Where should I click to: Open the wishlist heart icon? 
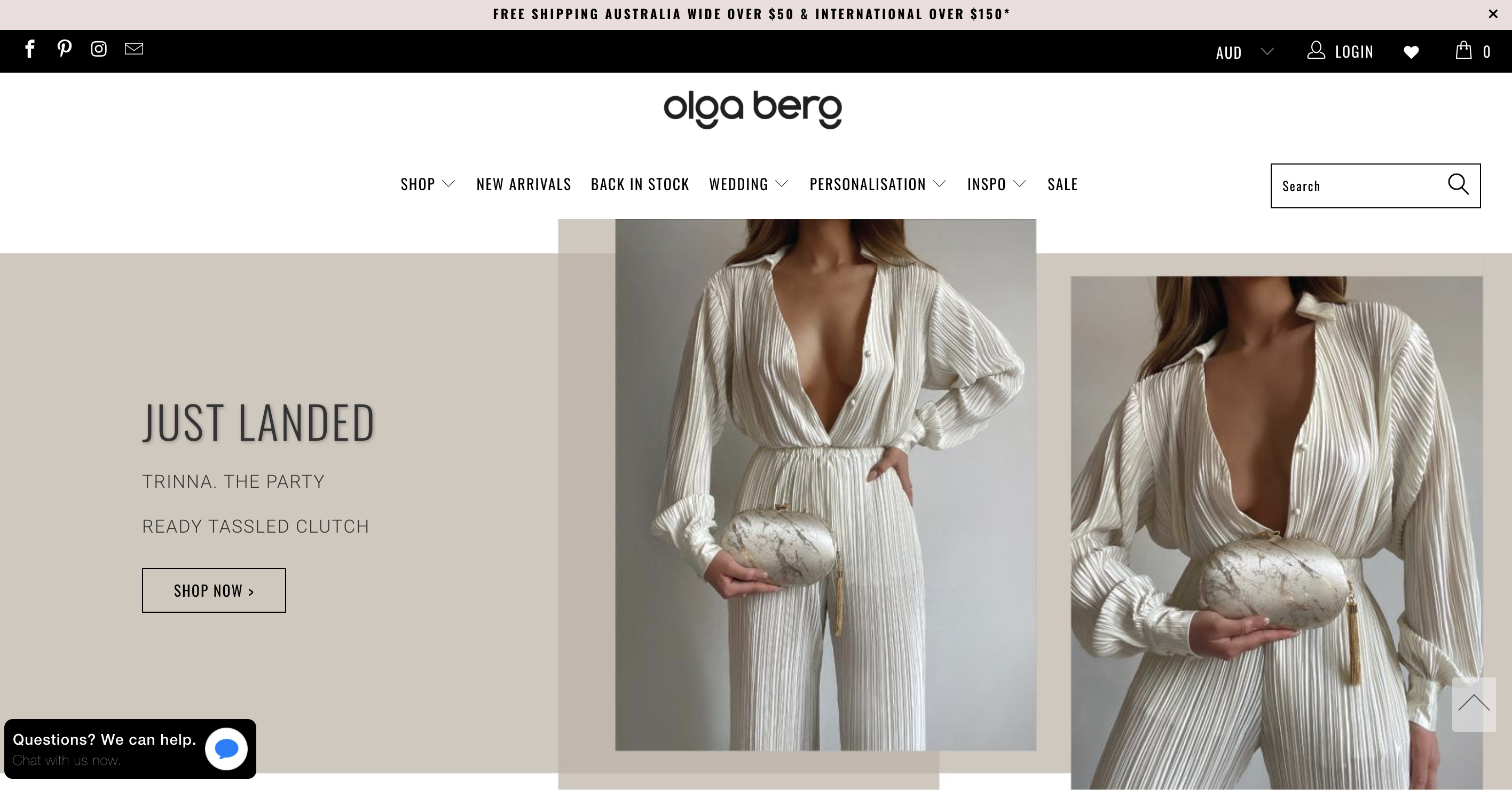click(1411, 52)
